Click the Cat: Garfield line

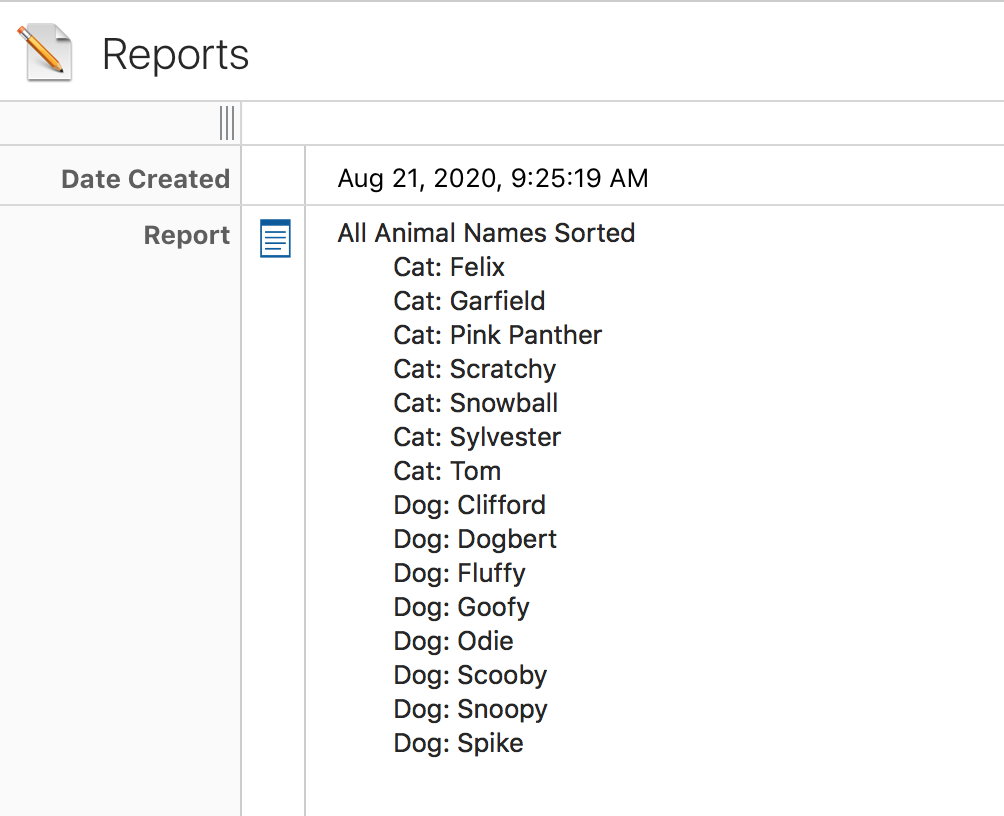click(469, 301)
